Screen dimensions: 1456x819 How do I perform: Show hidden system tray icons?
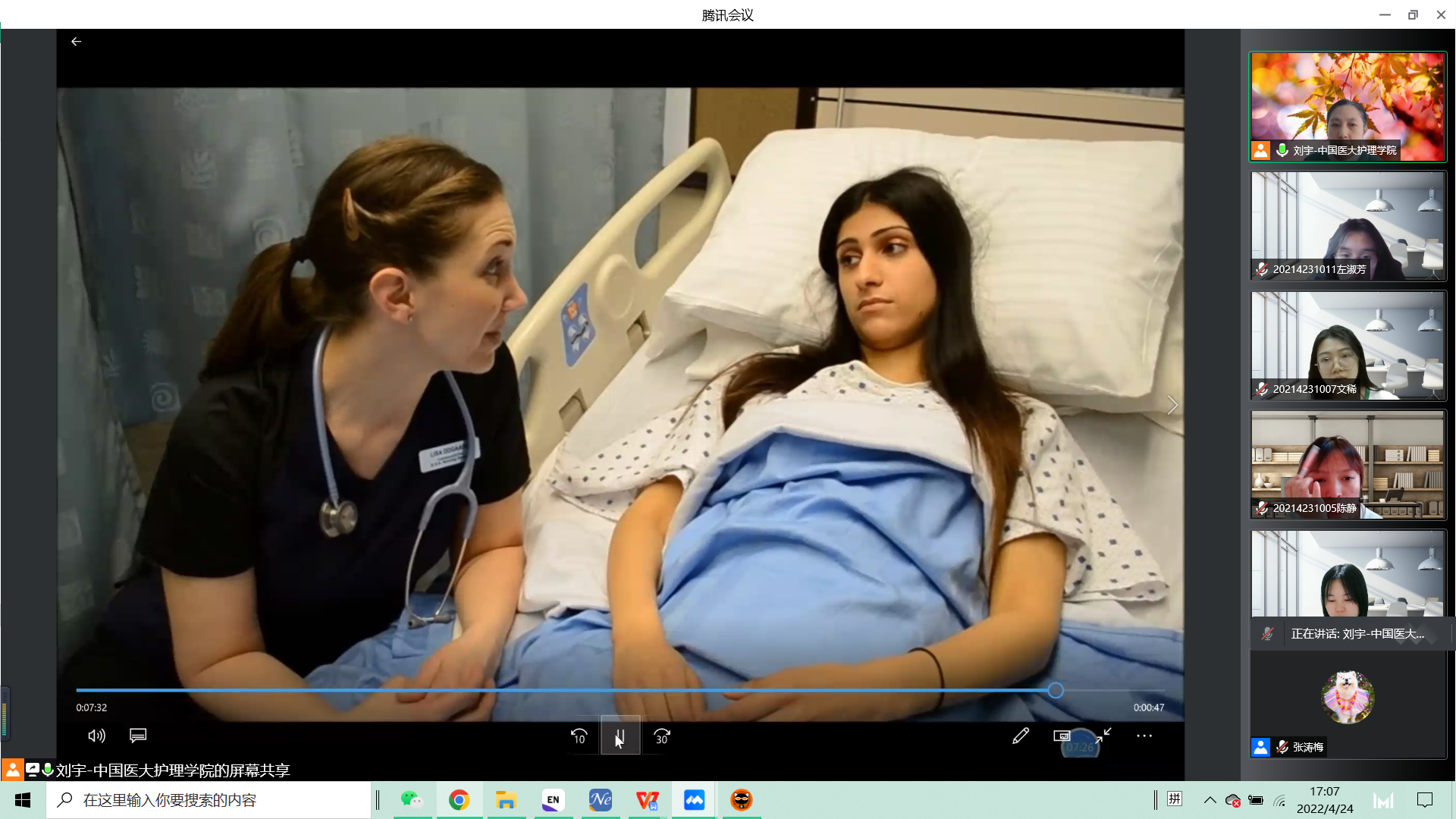[1210, 800]
